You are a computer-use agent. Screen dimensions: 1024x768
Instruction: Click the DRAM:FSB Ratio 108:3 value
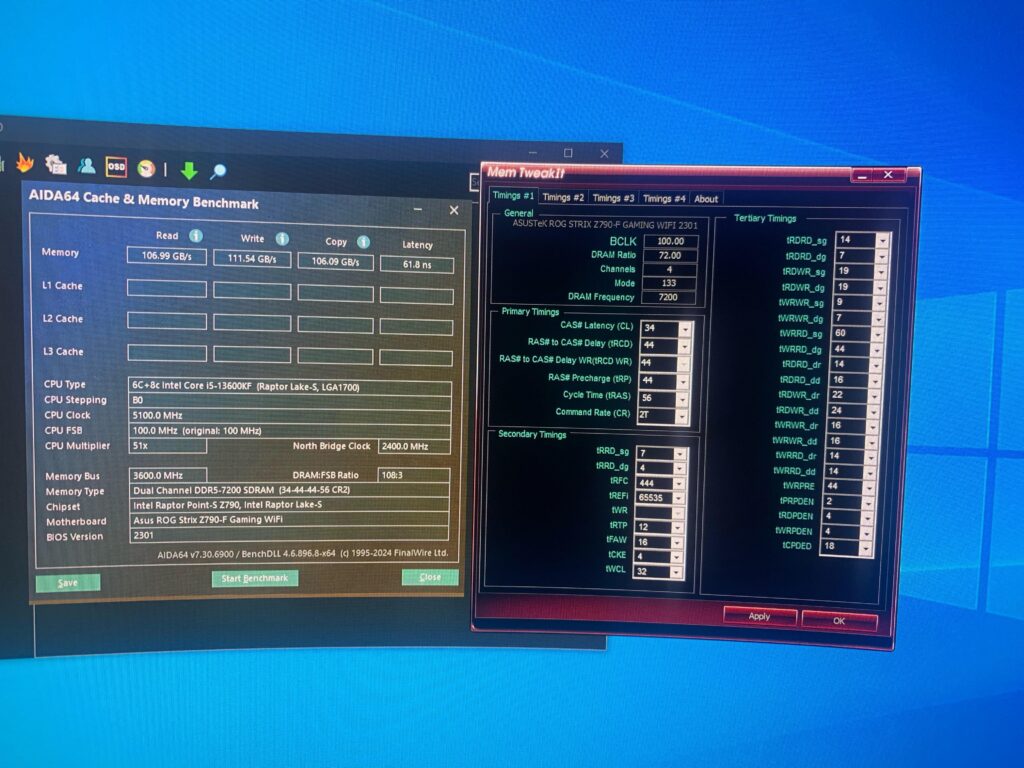(x=413, y=475)
